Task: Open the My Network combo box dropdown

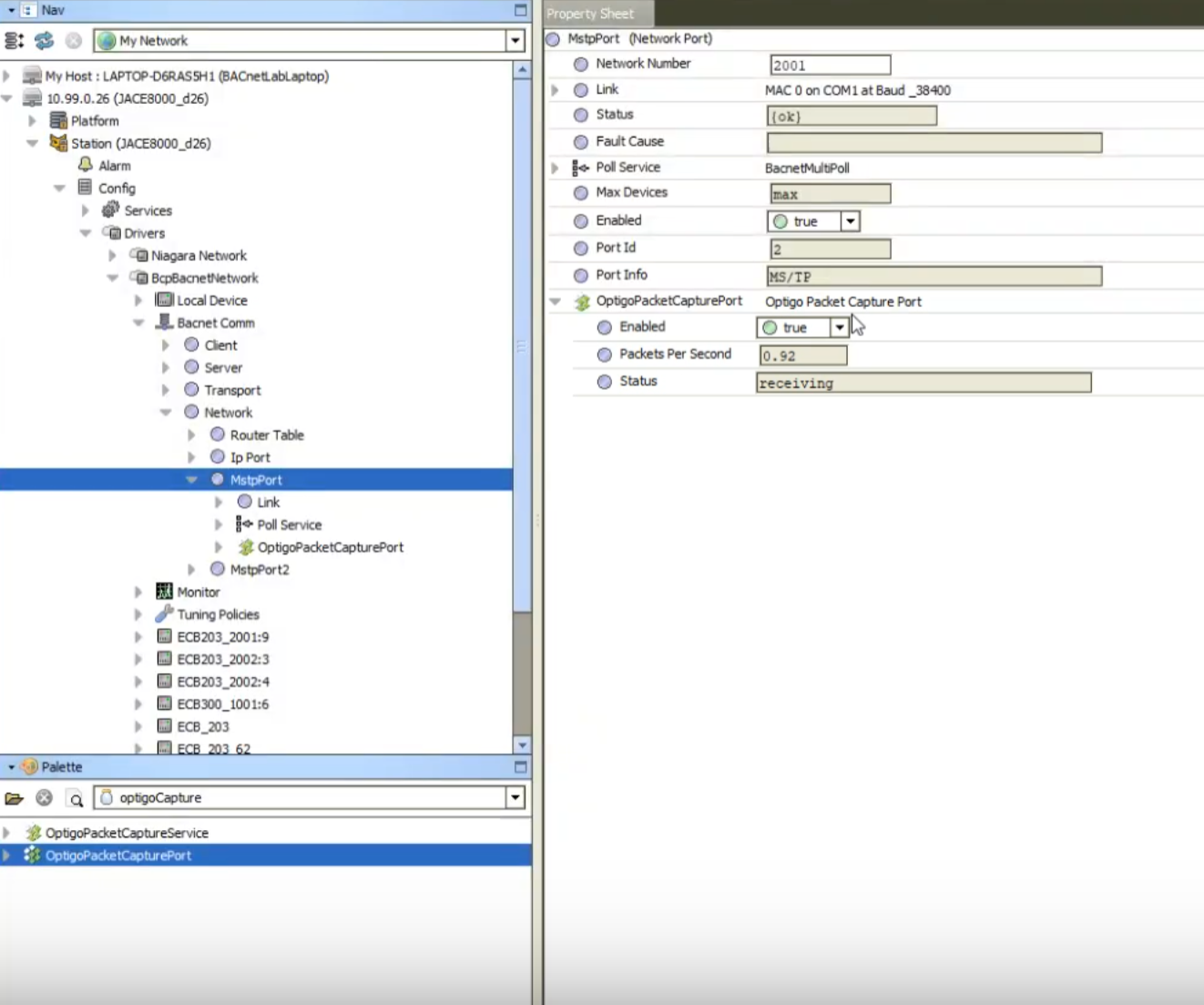Action: pos(515,41)
